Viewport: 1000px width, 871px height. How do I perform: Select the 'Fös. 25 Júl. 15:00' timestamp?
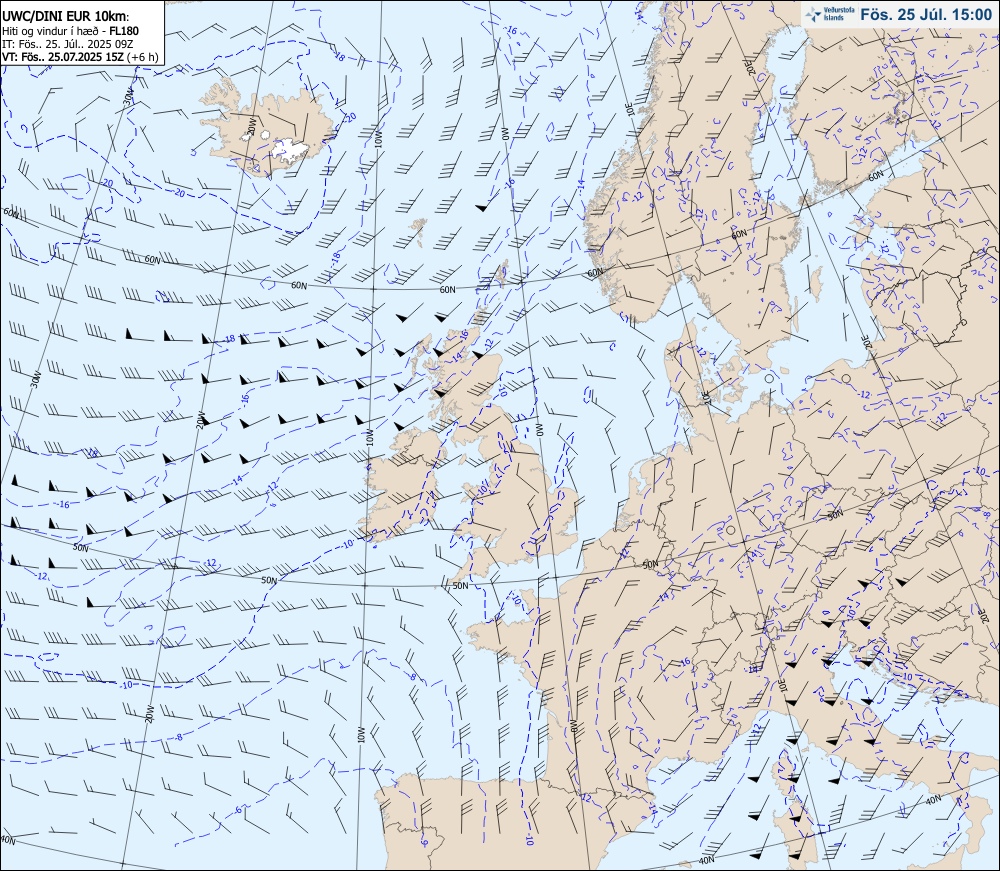[x=926, y=15]
